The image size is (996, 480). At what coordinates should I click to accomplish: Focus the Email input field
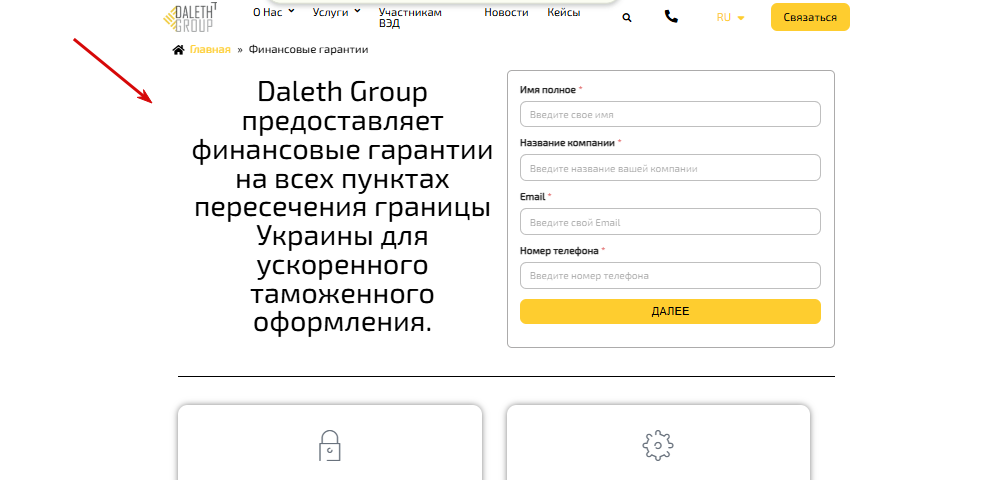[x=670, y=222]
